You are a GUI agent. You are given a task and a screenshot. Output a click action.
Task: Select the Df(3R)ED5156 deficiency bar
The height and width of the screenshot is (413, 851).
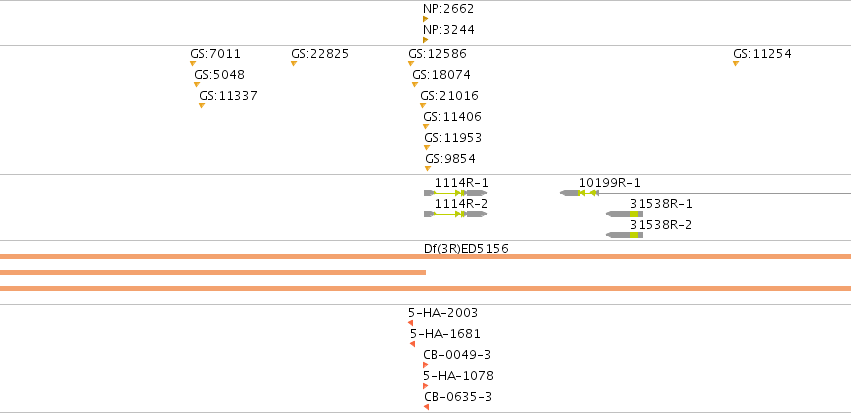point(426,257)
